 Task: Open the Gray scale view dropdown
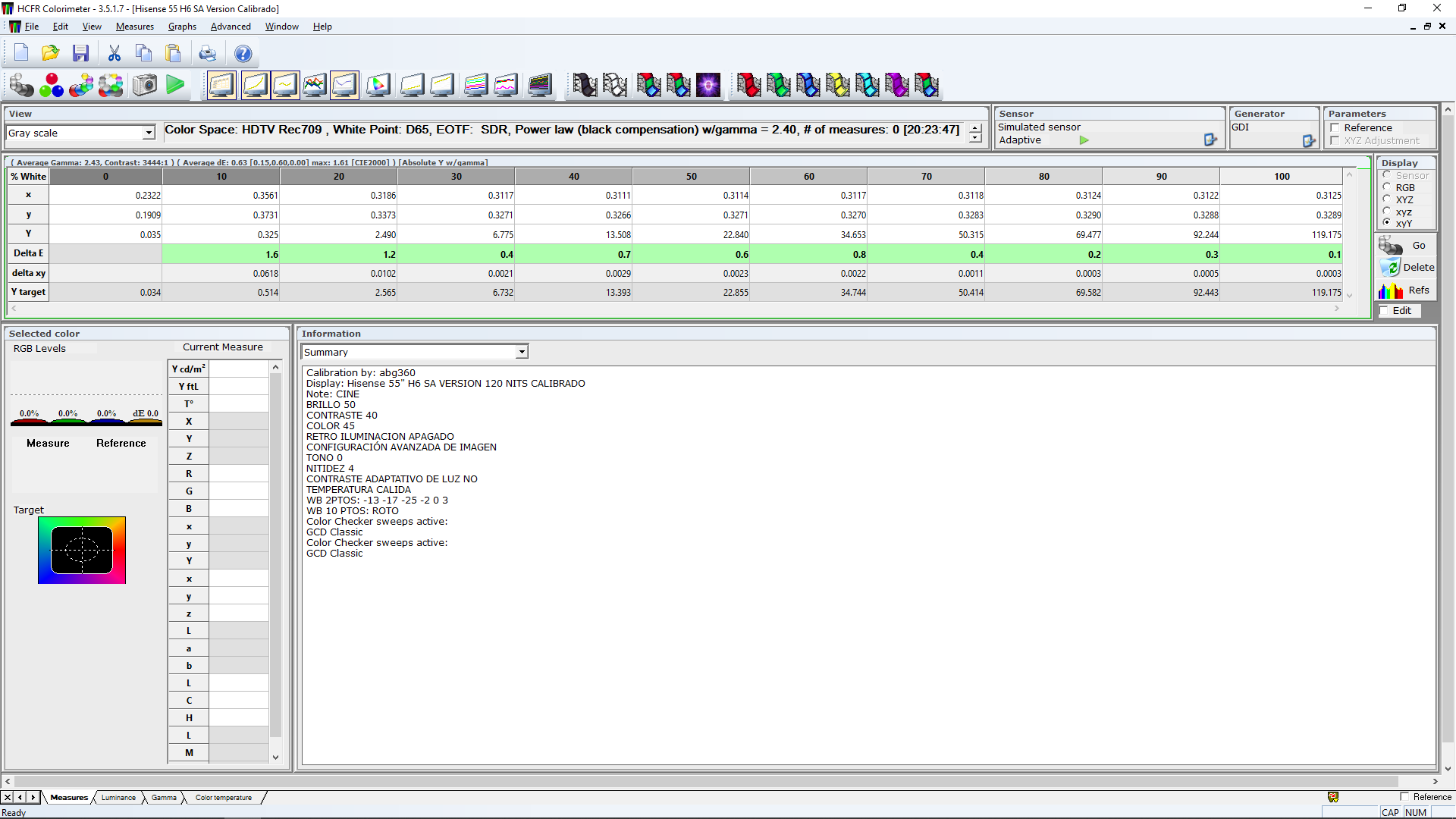[149, 133]
